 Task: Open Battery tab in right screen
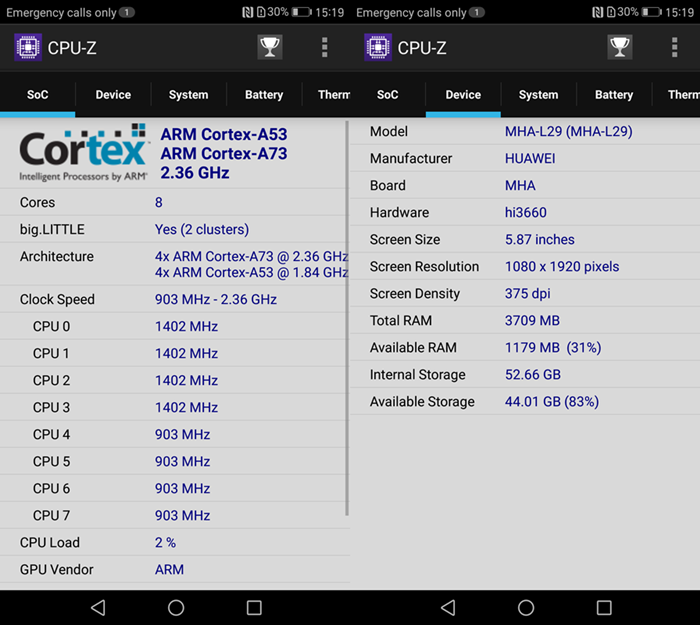click(x=614, y=95)
